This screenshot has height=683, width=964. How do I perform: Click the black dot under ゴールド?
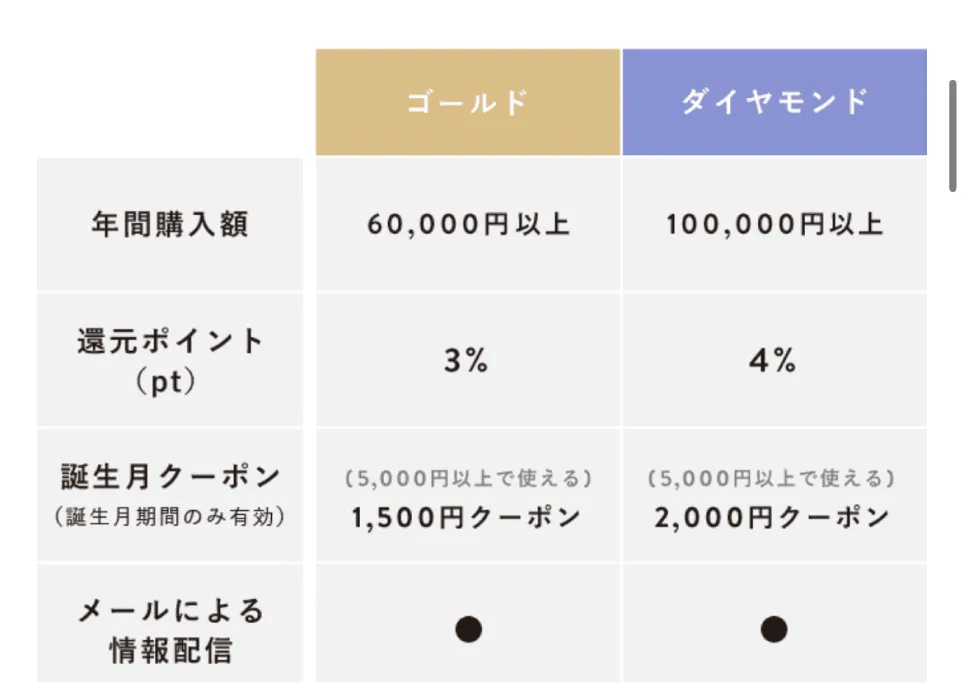(x=468, y=629)
